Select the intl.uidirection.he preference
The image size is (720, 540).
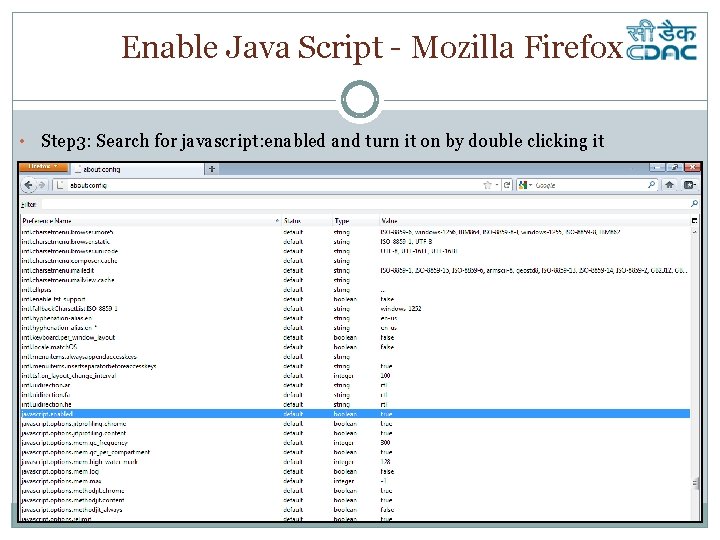pyautogui.click(x=355, y=405)
